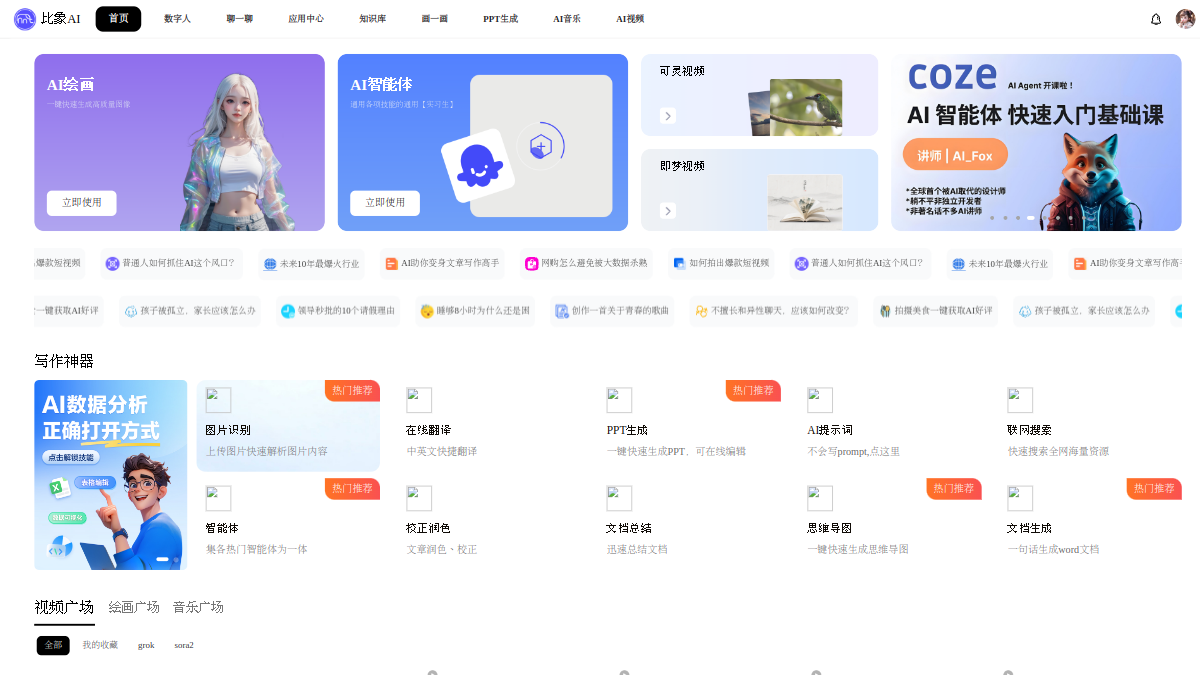The width and height of the screenshot is (1200, 675).
Task: Open PPT生成 in the top navigation
Action: 500,18
